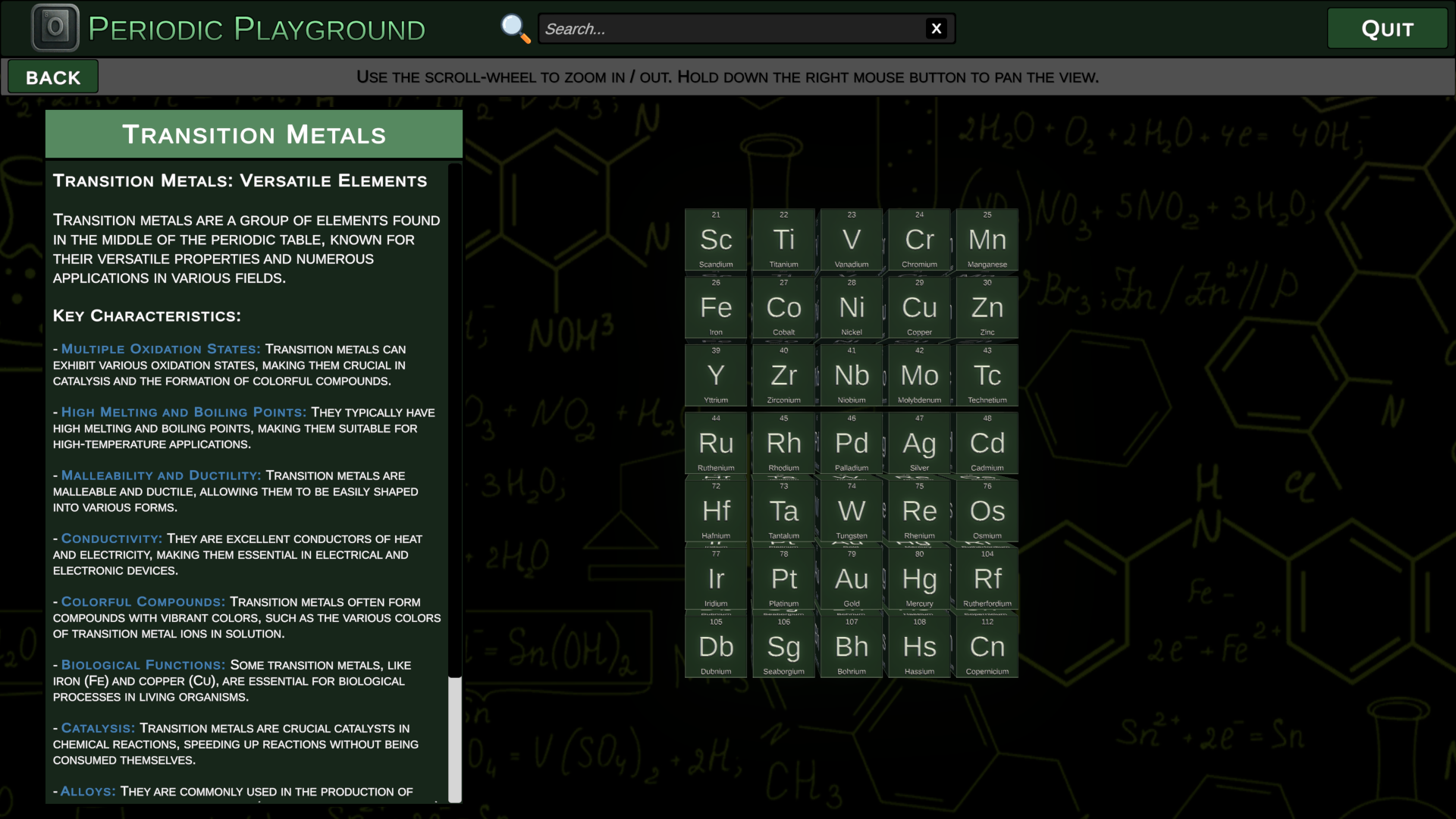Click the 'Multiple Oxidation States:' heading
1456x819 pixels.
[x=161, y=349]
